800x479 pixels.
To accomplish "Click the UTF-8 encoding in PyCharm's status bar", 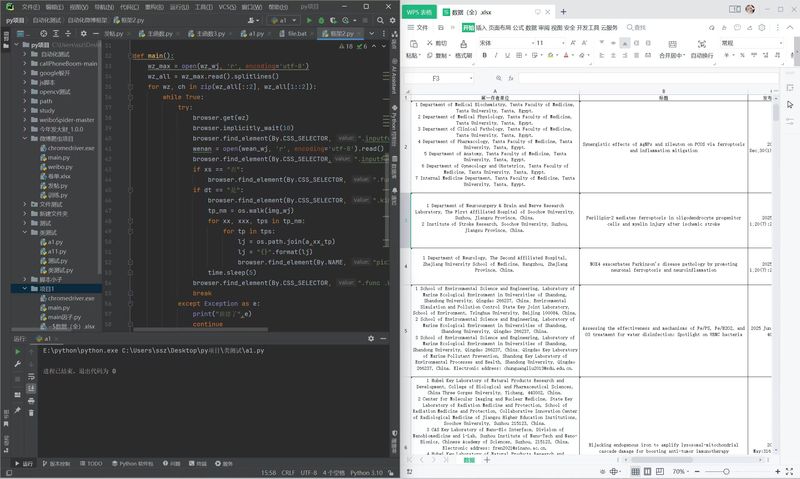I will click(308, 472).
